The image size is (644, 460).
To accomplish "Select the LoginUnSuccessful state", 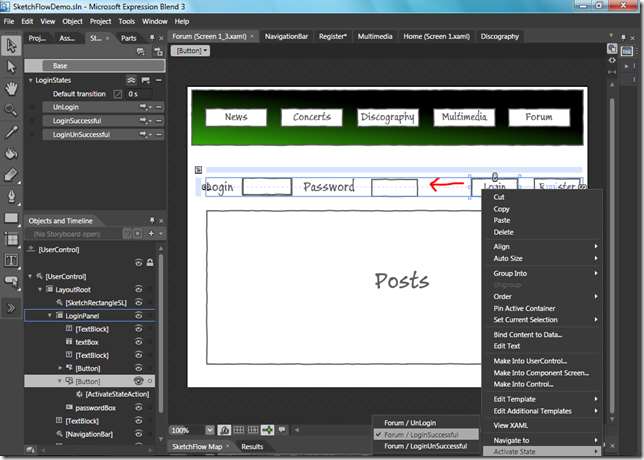I will pyautogui.click(x=81, y=134).
